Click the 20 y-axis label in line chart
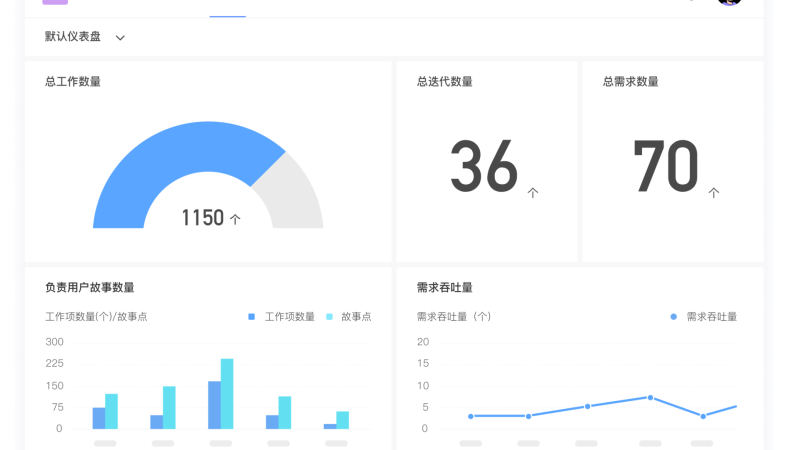 coord(423,342)
